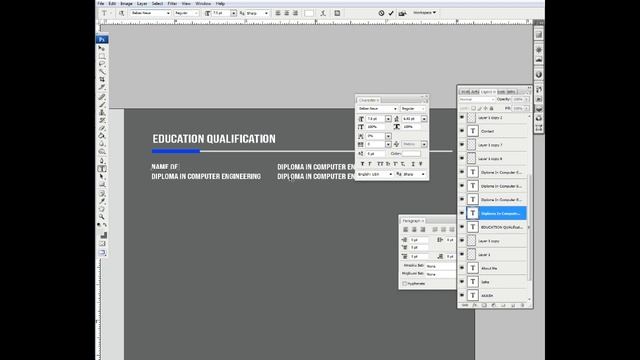Click the delete layer trash icon
The height and width of the screenshot is (360, 640).
(x=522, y=305)
